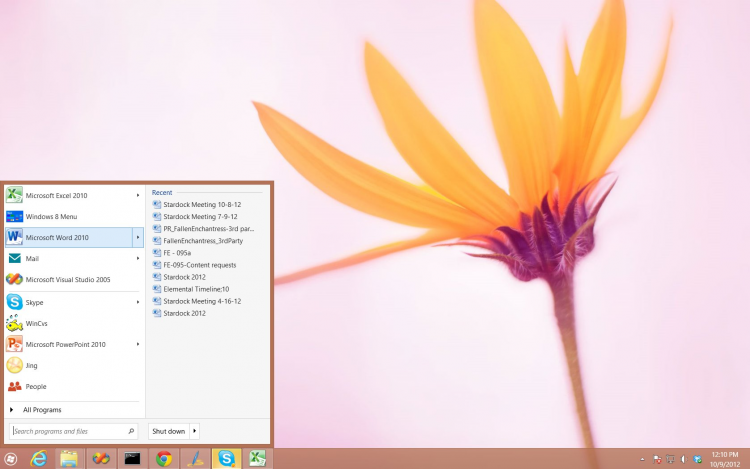The width and height of the screenshot is (750, 469).
Task: Open Microsoft Visual Studio 2005
Action: tap(67, 280)
